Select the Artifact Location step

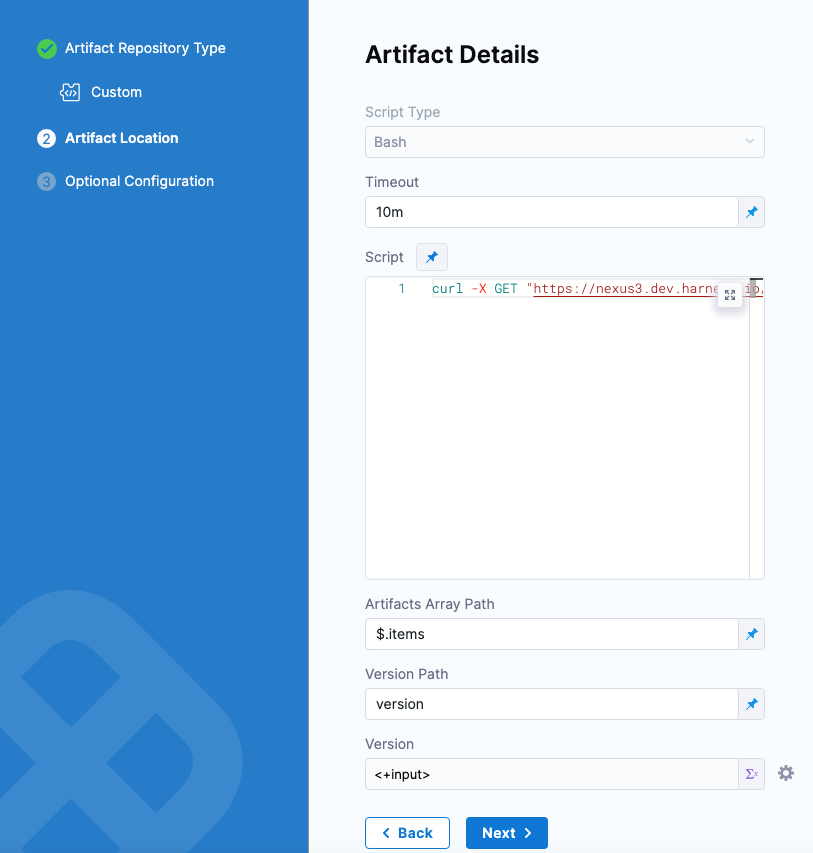tap(121, 138)
